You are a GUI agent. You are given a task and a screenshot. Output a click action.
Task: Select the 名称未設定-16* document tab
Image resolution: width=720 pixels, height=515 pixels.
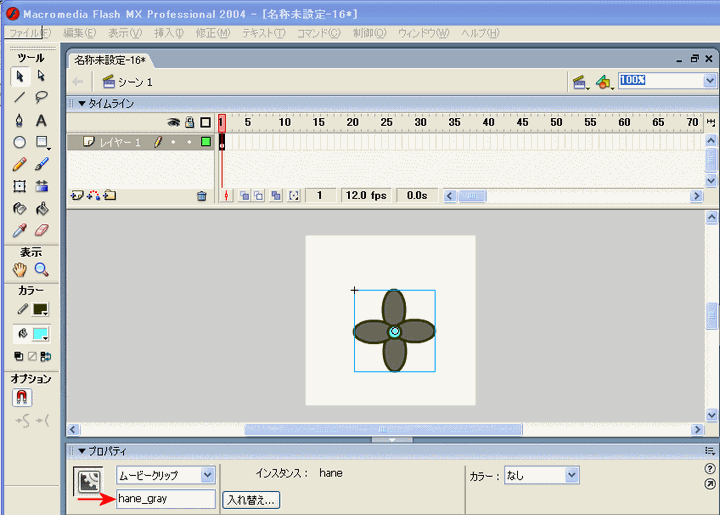click(x=110, y=60)
